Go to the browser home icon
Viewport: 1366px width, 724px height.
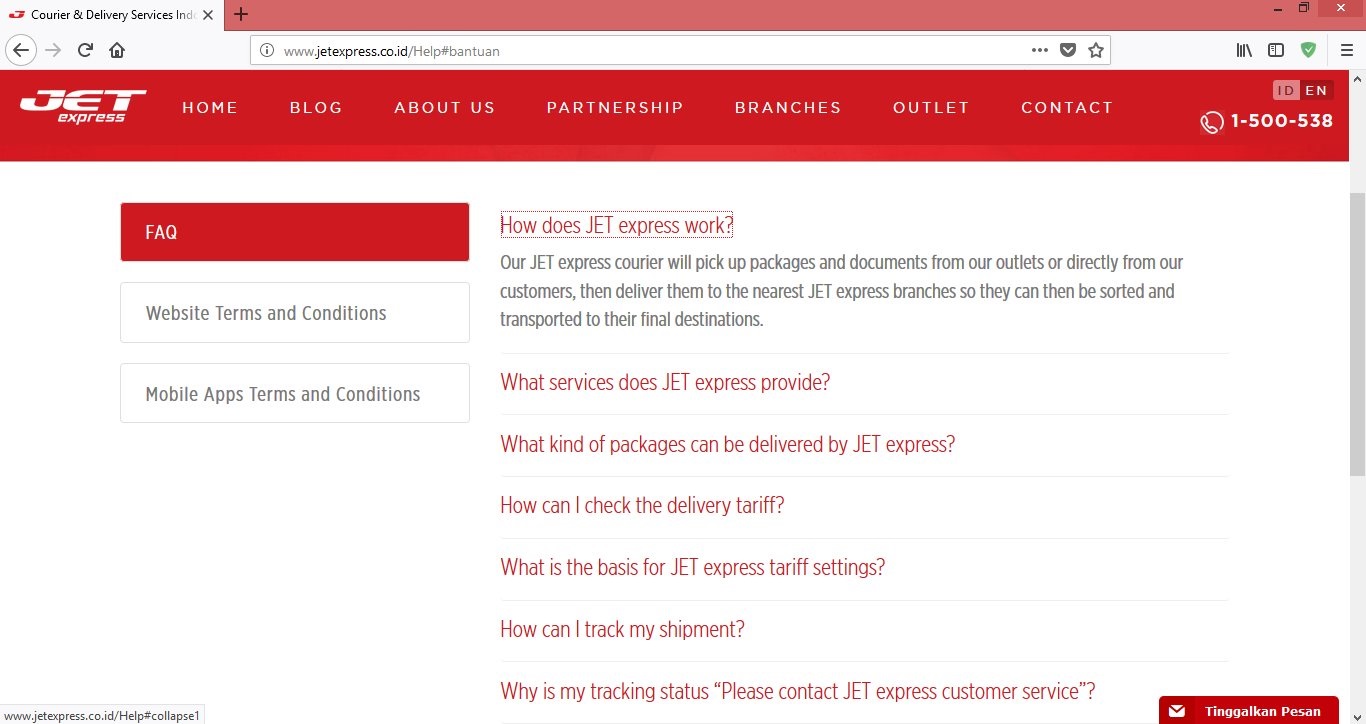117,50
